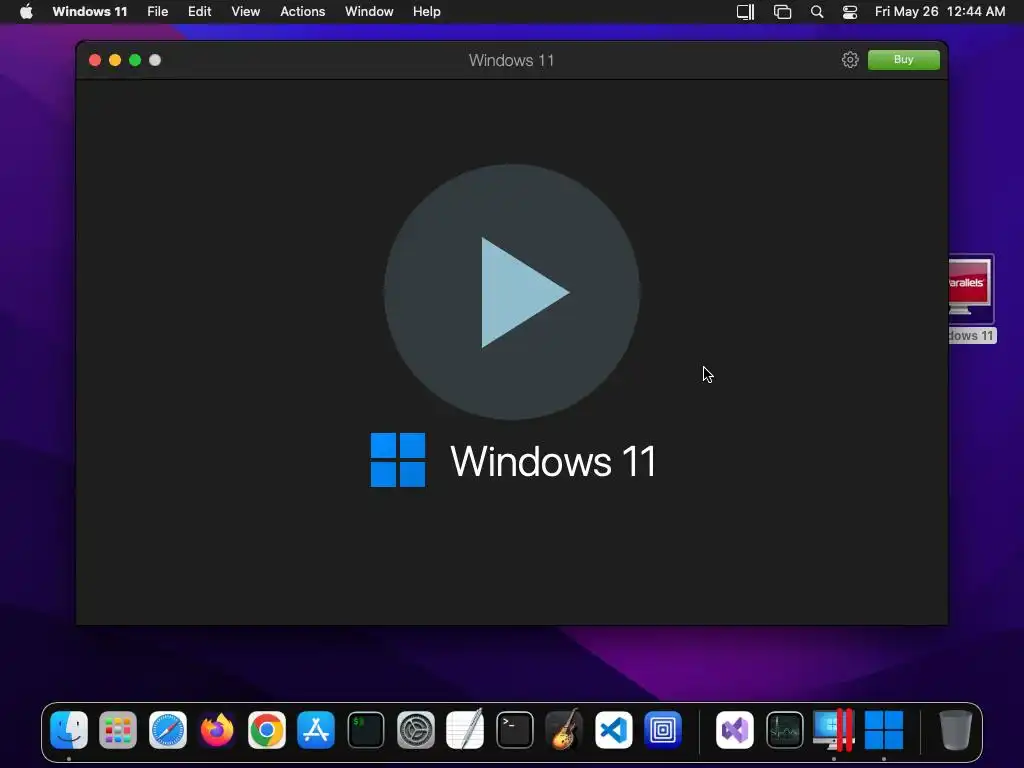
Task: Open Spotlight search in menu bar
Action: click(x=816, y=12)
